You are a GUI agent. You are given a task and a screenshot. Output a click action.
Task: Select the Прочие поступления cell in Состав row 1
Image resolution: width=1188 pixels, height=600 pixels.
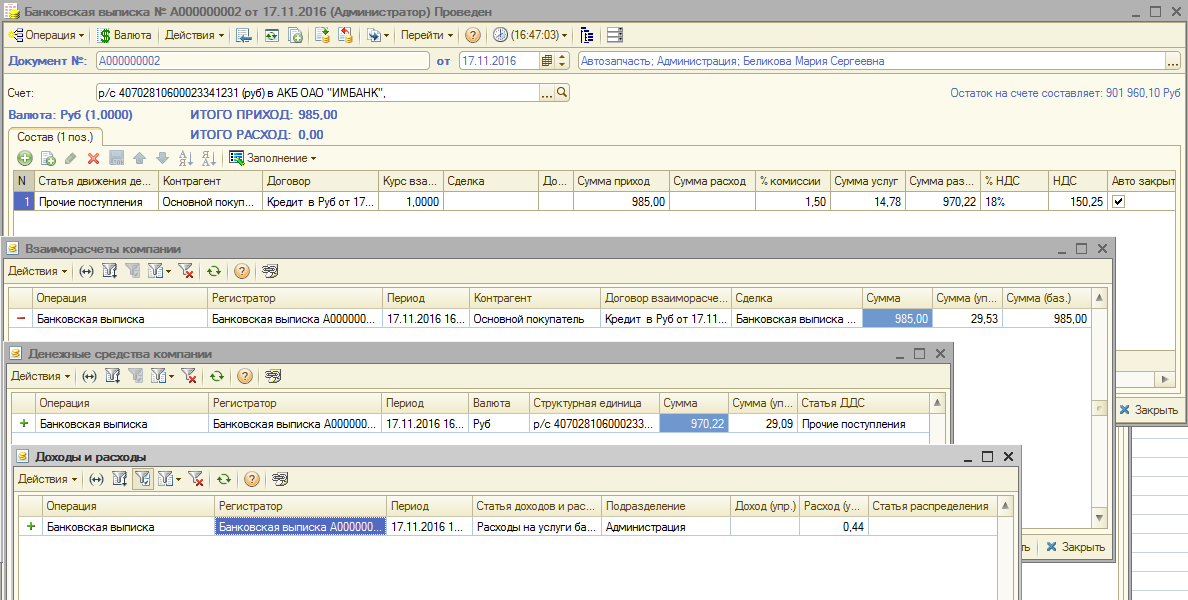pos(97,202)
